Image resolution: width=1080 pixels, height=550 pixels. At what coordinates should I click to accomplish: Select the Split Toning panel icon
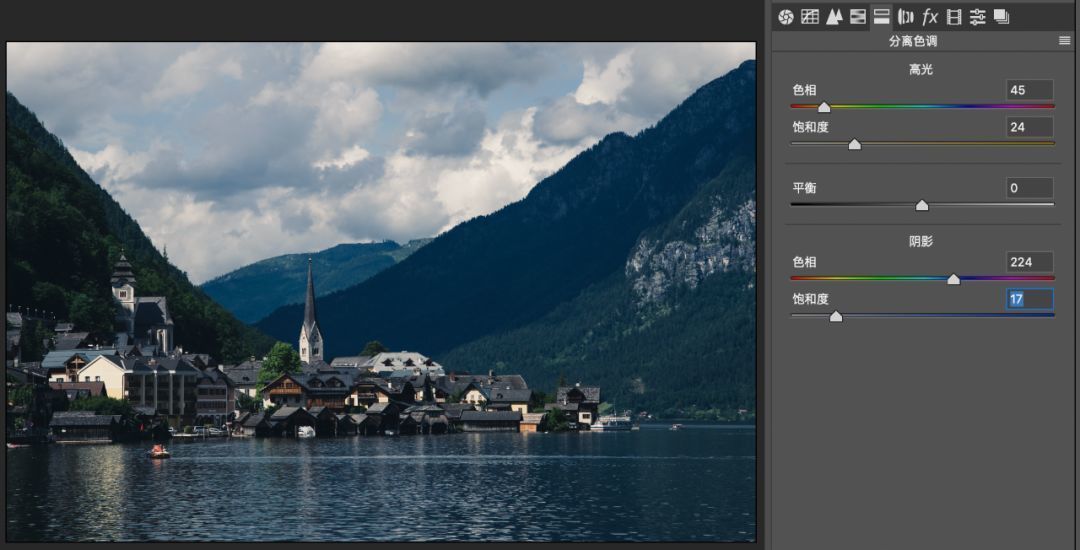882,17
